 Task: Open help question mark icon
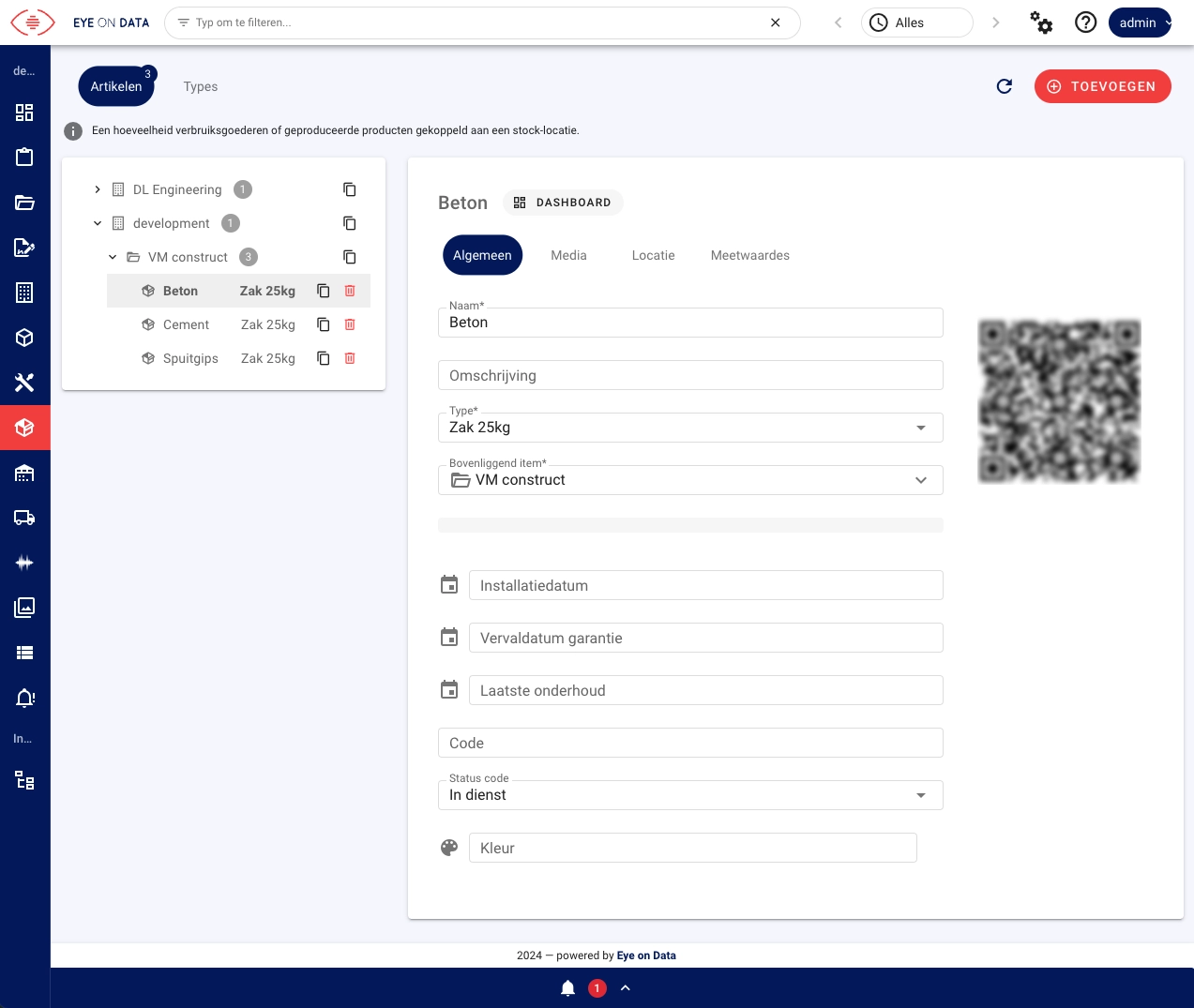pyautogui.click(x=1085, y=23)
